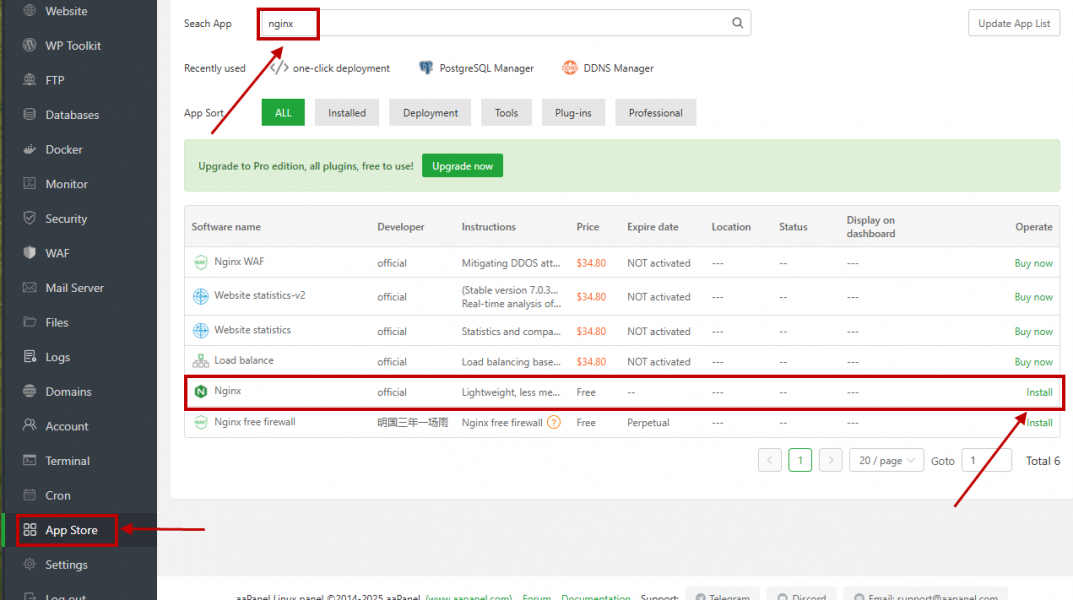This screenshot has width=1073, height=600.
Task: Select the Files folder icon
Action: pyautogui.click(x=29, y=322)
